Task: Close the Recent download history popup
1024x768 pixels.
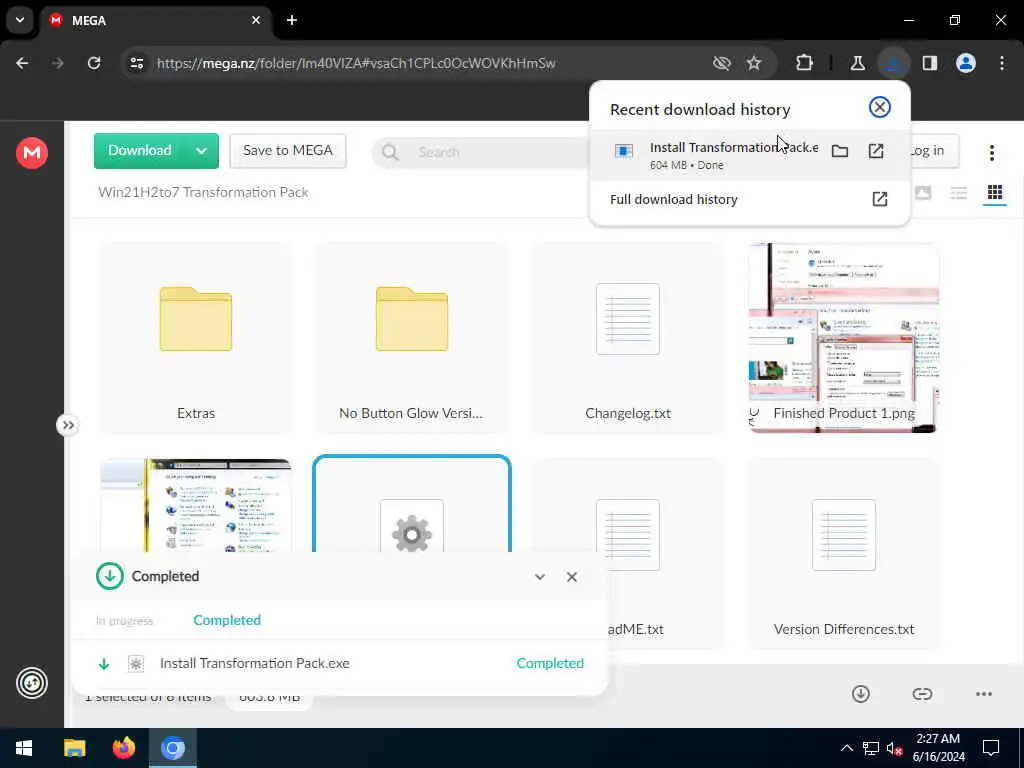Action: point(880,107)
